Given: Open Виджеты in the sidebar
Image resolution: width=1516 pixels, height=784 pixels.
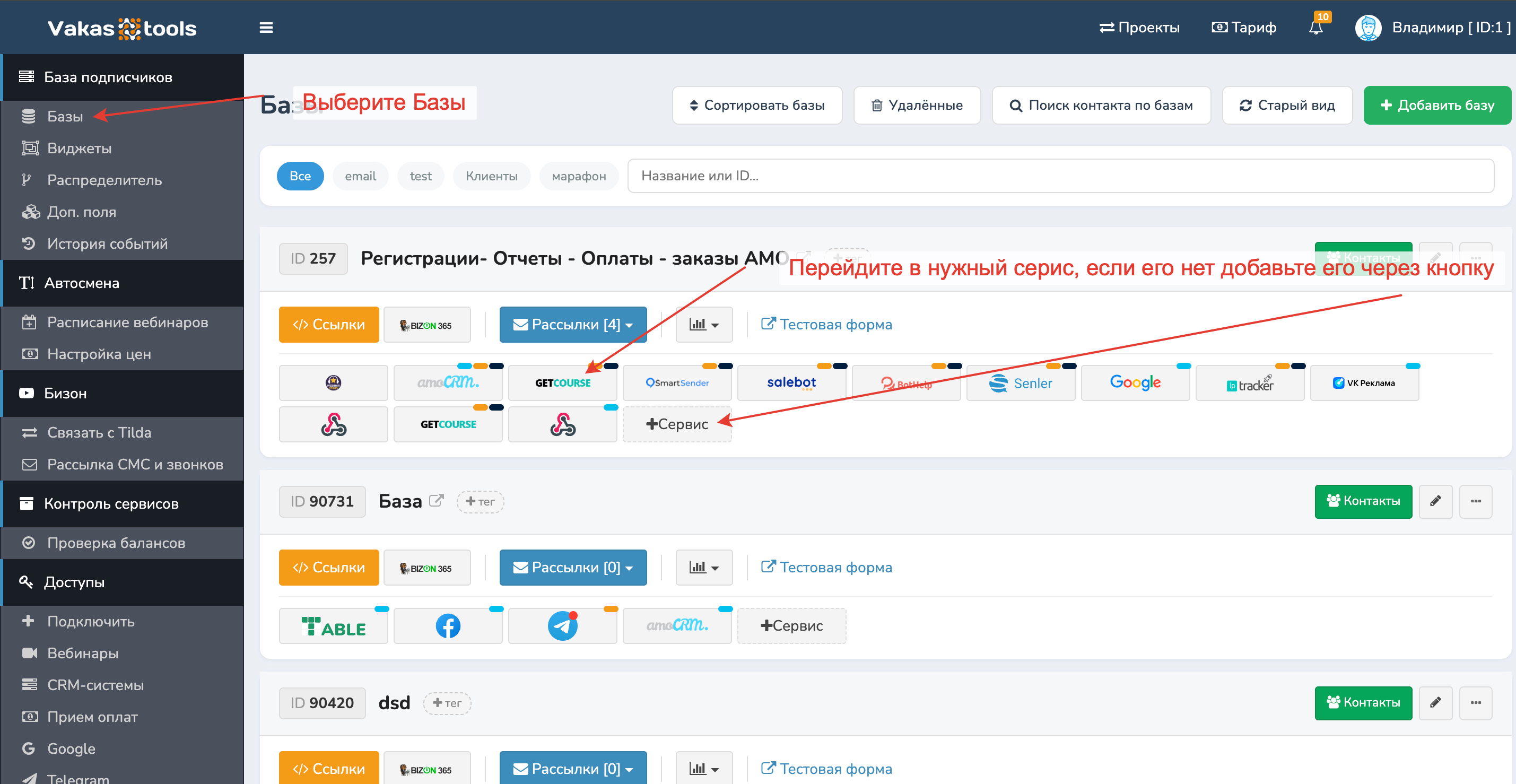Looking at the screenshot, I should (80, 149).
